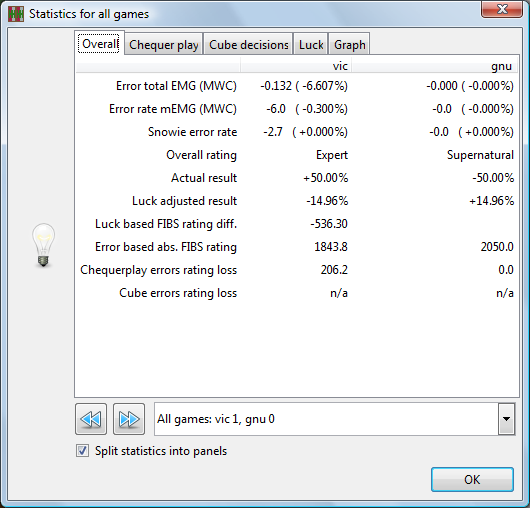Open the All games dropdown arrow
This screenshot has width=530, height=508.
(506, 419)
